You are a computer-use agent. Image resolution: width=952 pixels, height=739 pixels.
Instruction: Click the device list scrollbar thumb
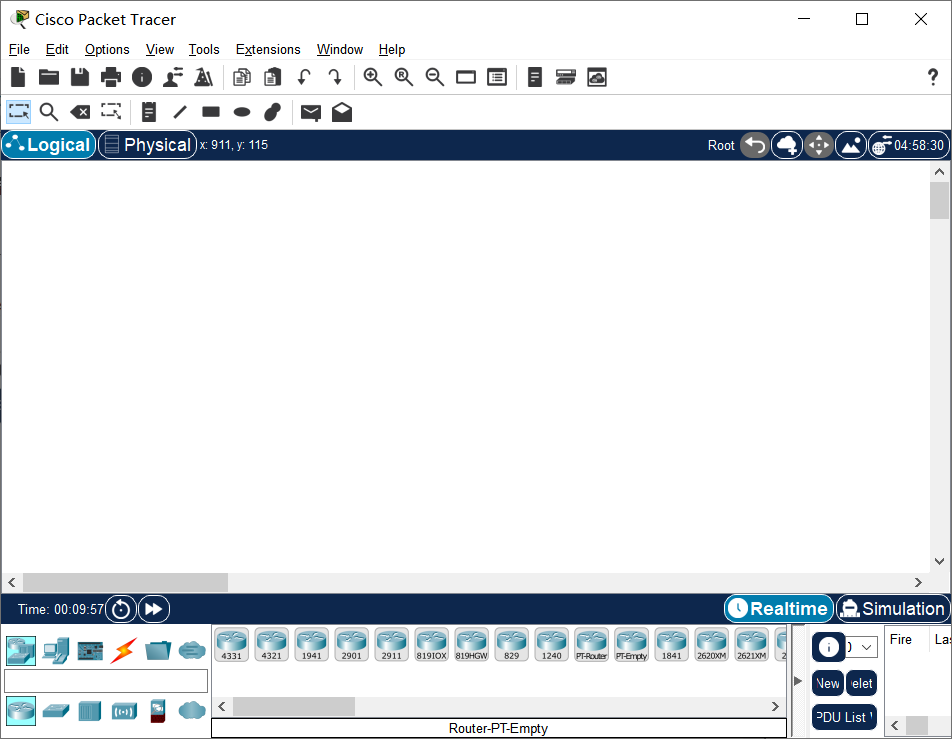pos(294,706)
